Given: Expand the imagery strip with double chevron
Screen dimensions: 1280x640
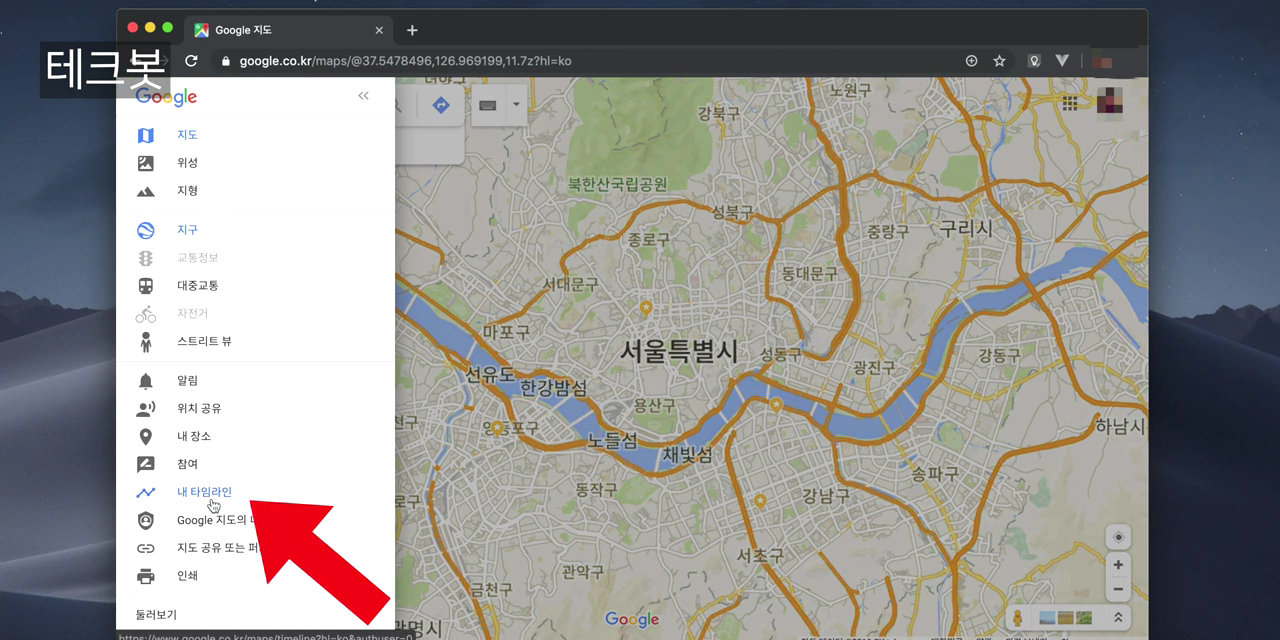Looking at the screenshot, I should [1117, 618].
